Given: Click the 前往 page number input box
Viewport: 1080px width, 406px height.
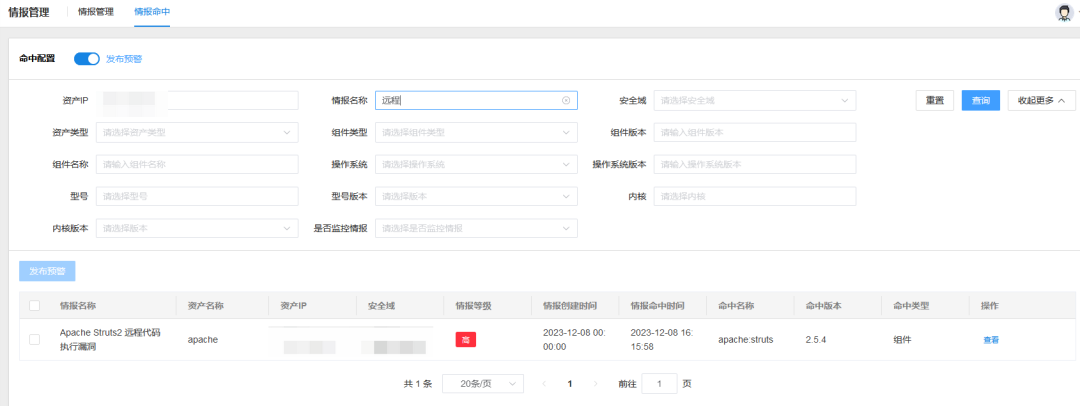Looking at the screenshot, I should (x=659, y=384).
